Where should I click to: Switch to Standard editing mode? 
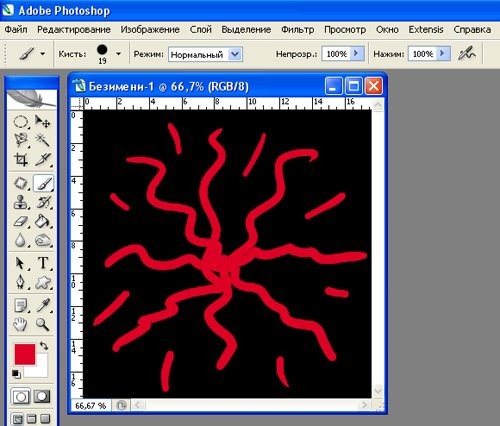(21, 396)
